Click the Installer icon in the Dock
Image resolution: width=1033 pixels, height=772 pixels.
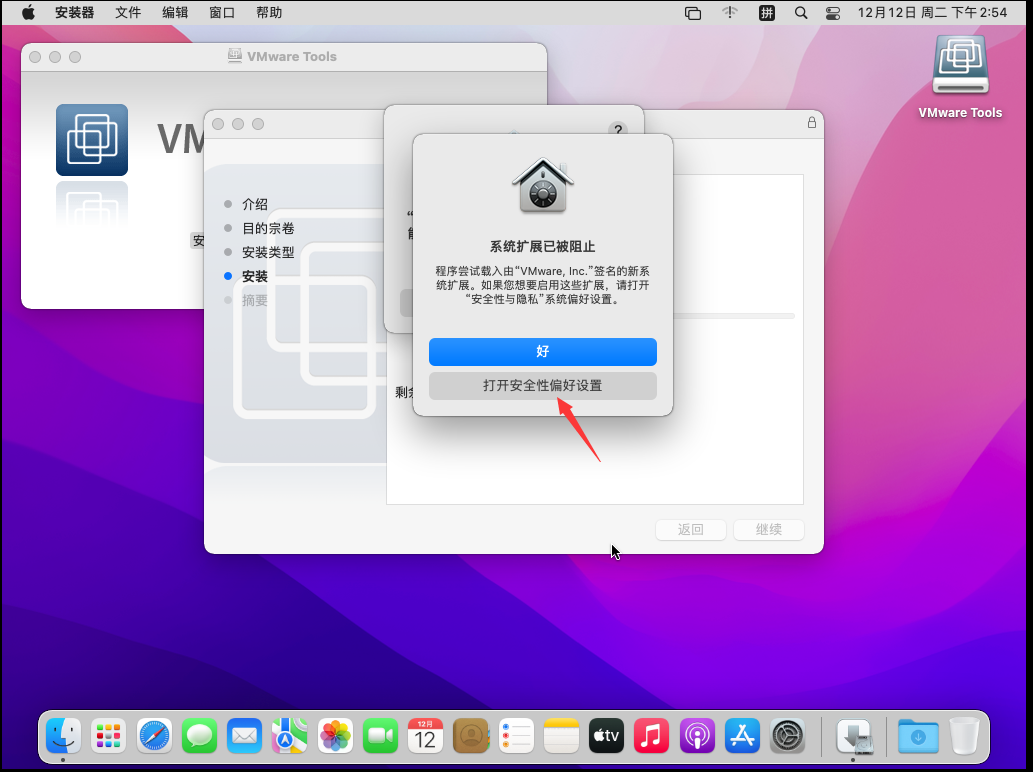point(854,735)
